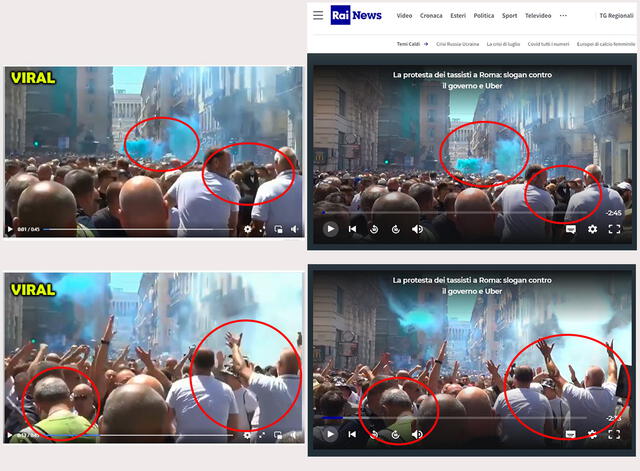This screenshot has height=471, width=640.
Task: Open the Politica section
Action: coord(484,16)
